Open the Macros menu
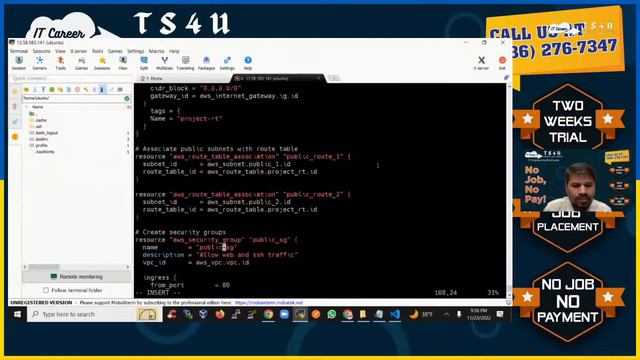 156,51
